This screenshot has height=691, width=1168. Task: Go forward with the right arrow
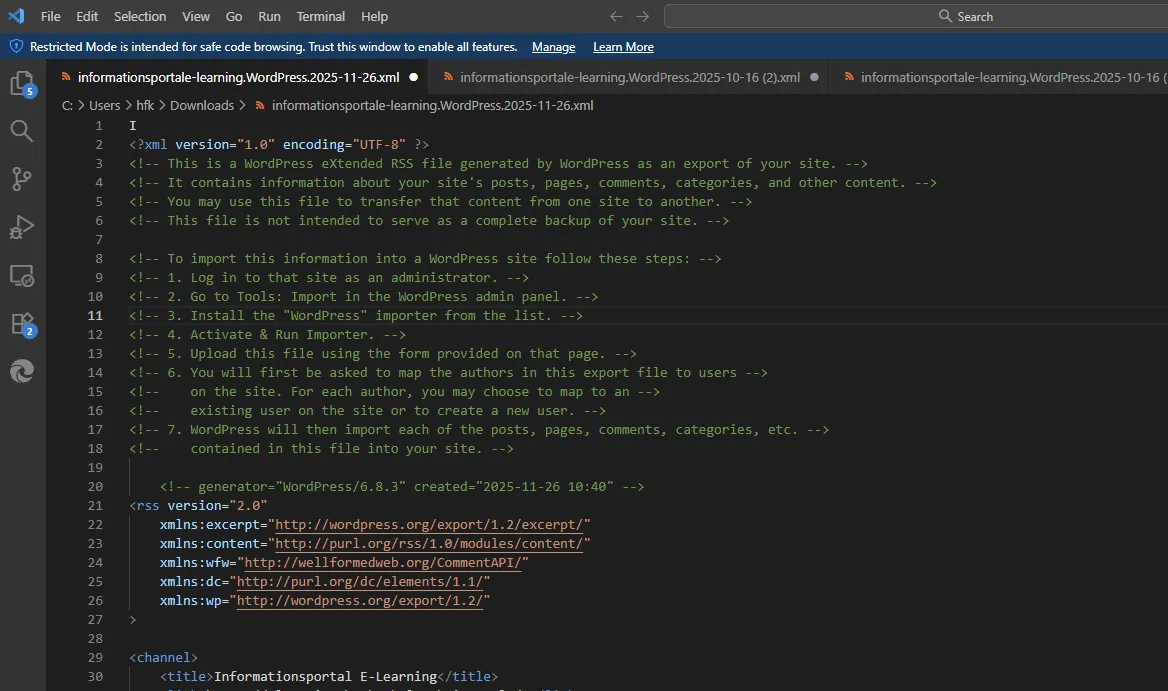(x=643, y=16)
